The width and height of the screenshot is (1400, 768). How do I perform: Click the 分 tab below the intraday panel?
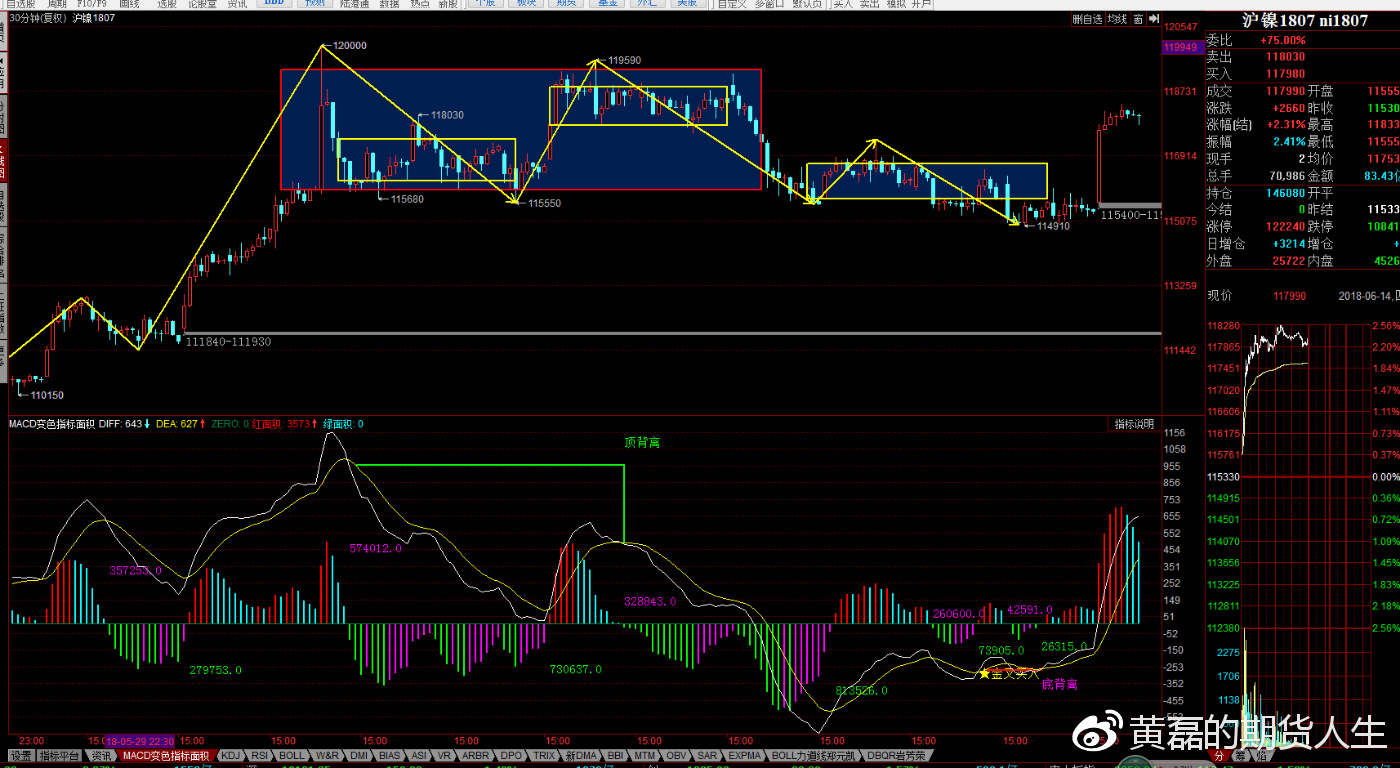tap(1219, 756)
